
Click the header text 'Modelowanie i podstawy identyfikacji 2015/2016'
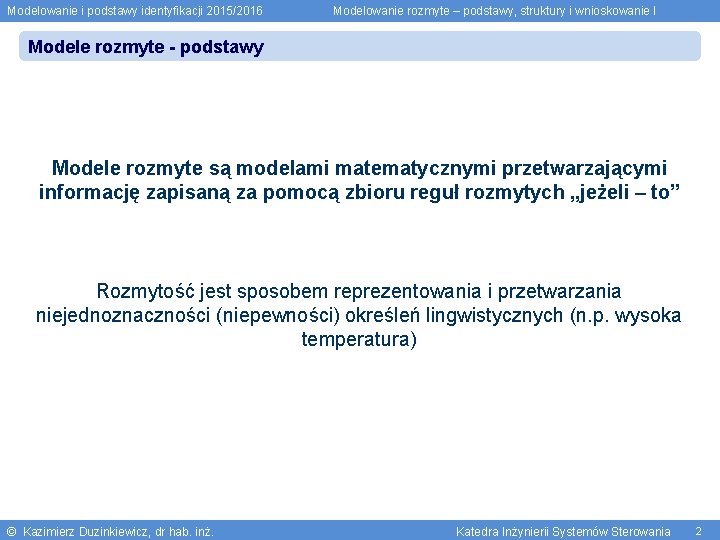pos(135,11)
